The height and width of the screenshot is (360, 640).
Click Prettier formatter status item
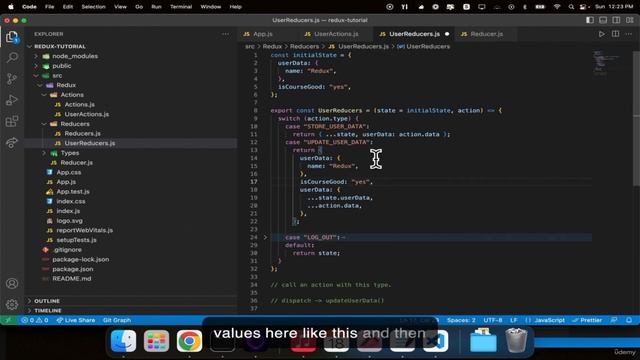pyautogui.click(x=587, y=320)
